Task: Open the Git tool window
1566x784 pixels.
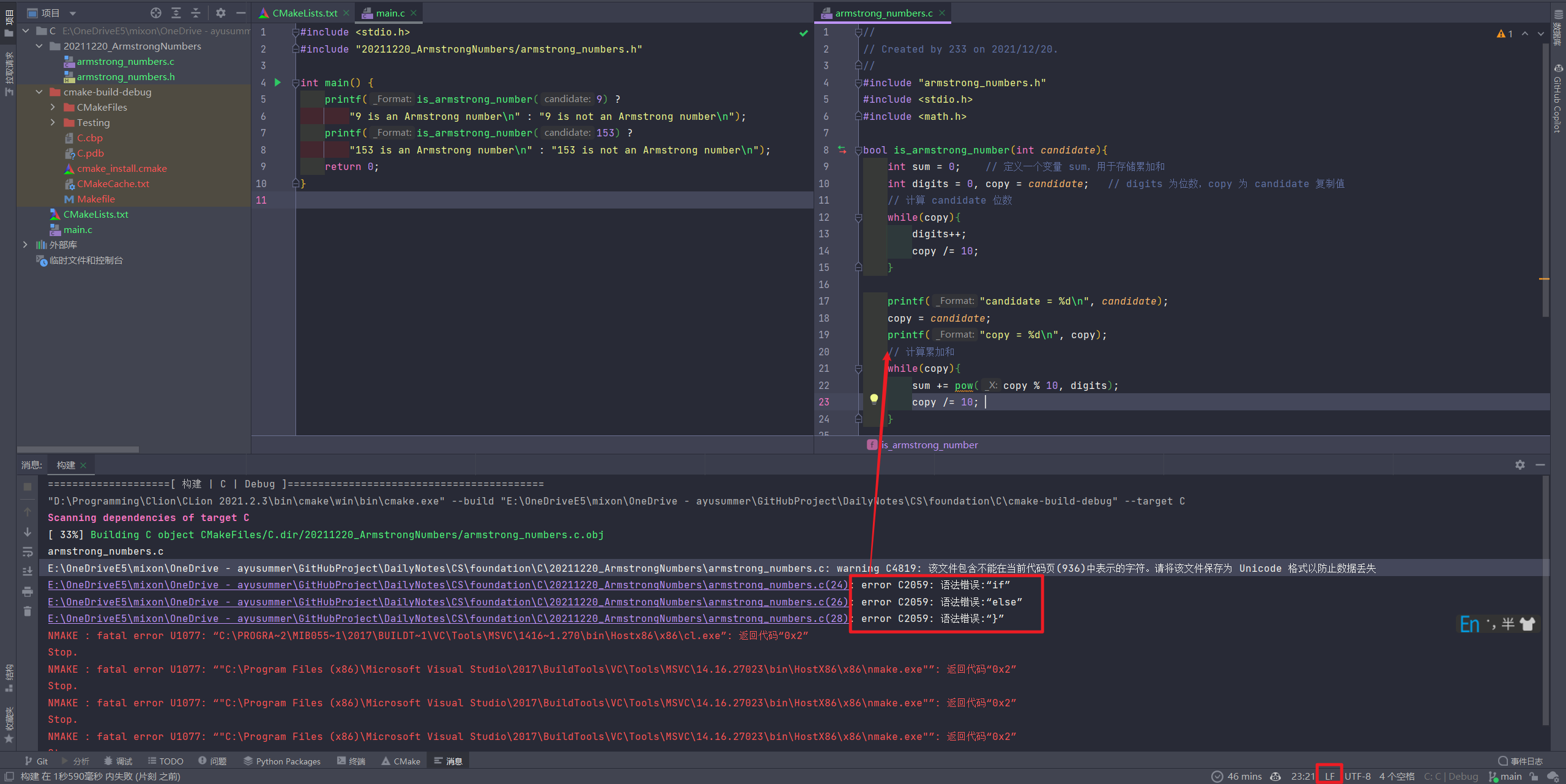Action: pos(36,761)
